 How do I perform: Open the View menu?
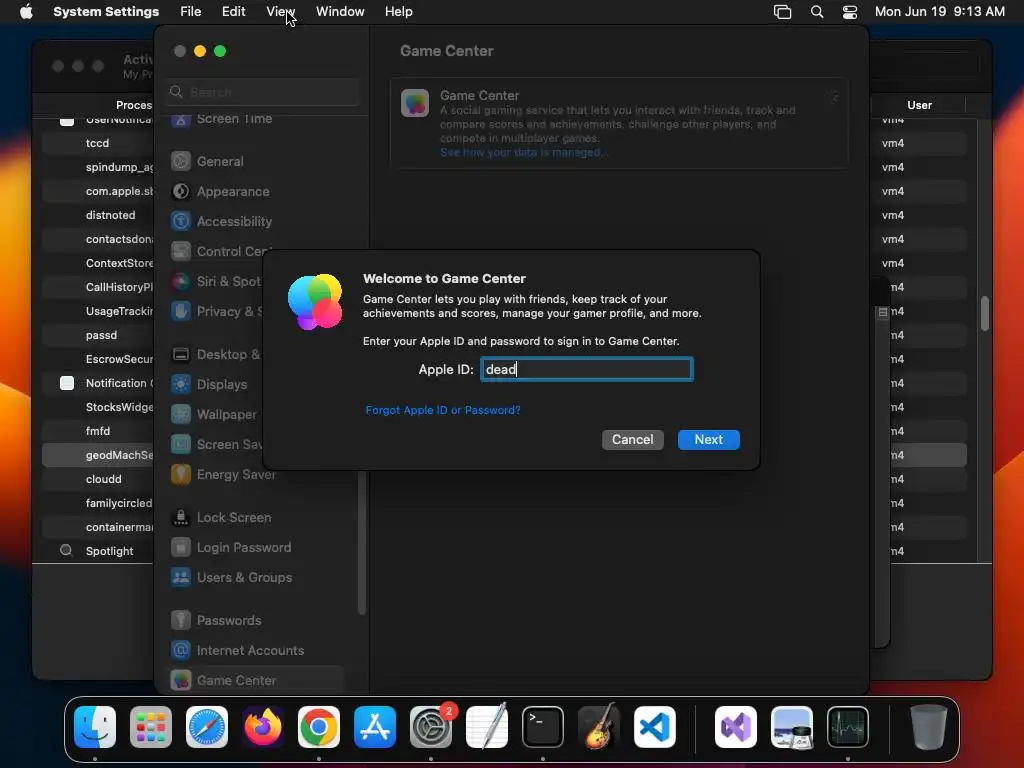280,12
